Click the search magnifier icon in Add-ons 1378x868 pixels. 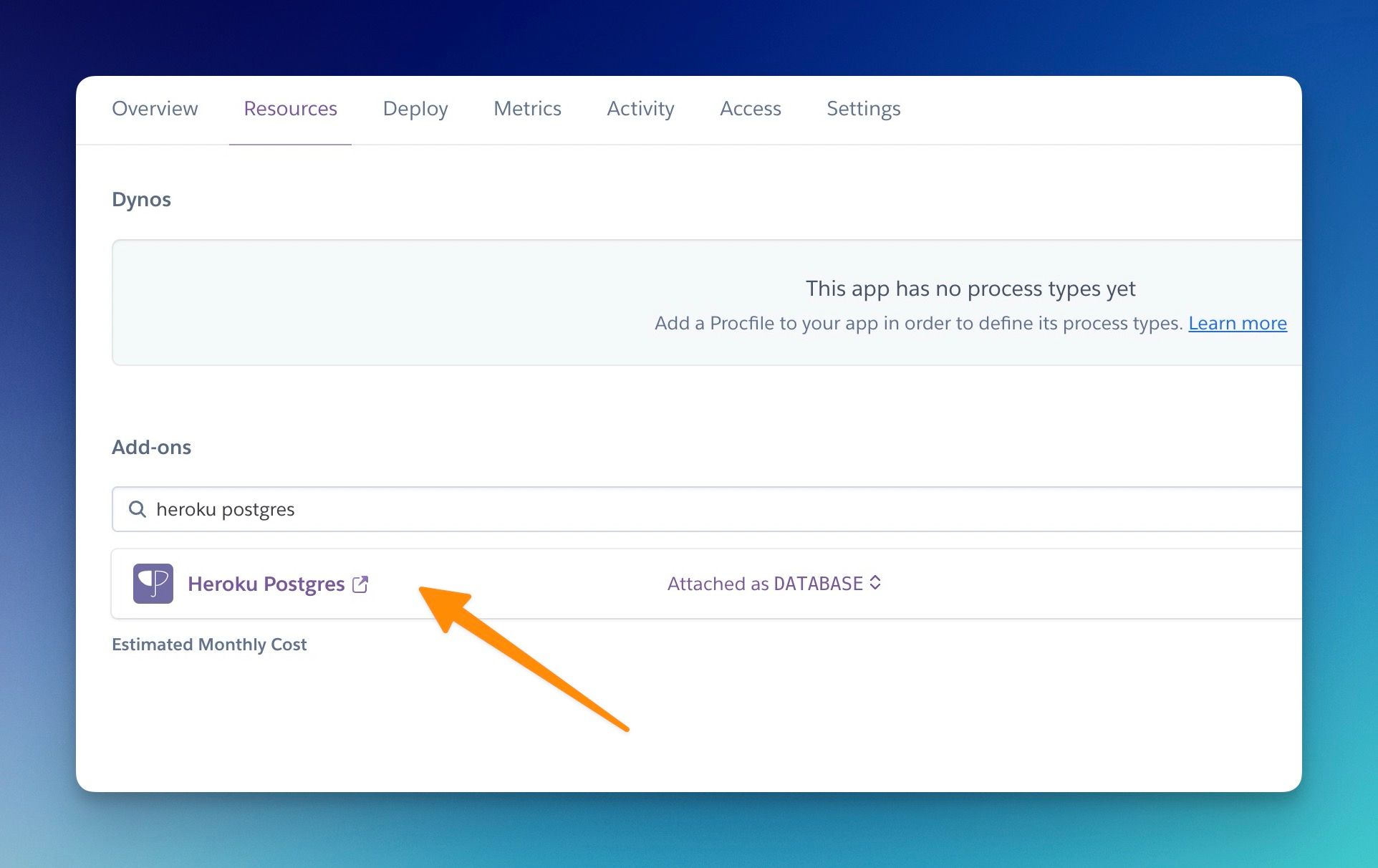pyautogui.click(x=138, y=508)
